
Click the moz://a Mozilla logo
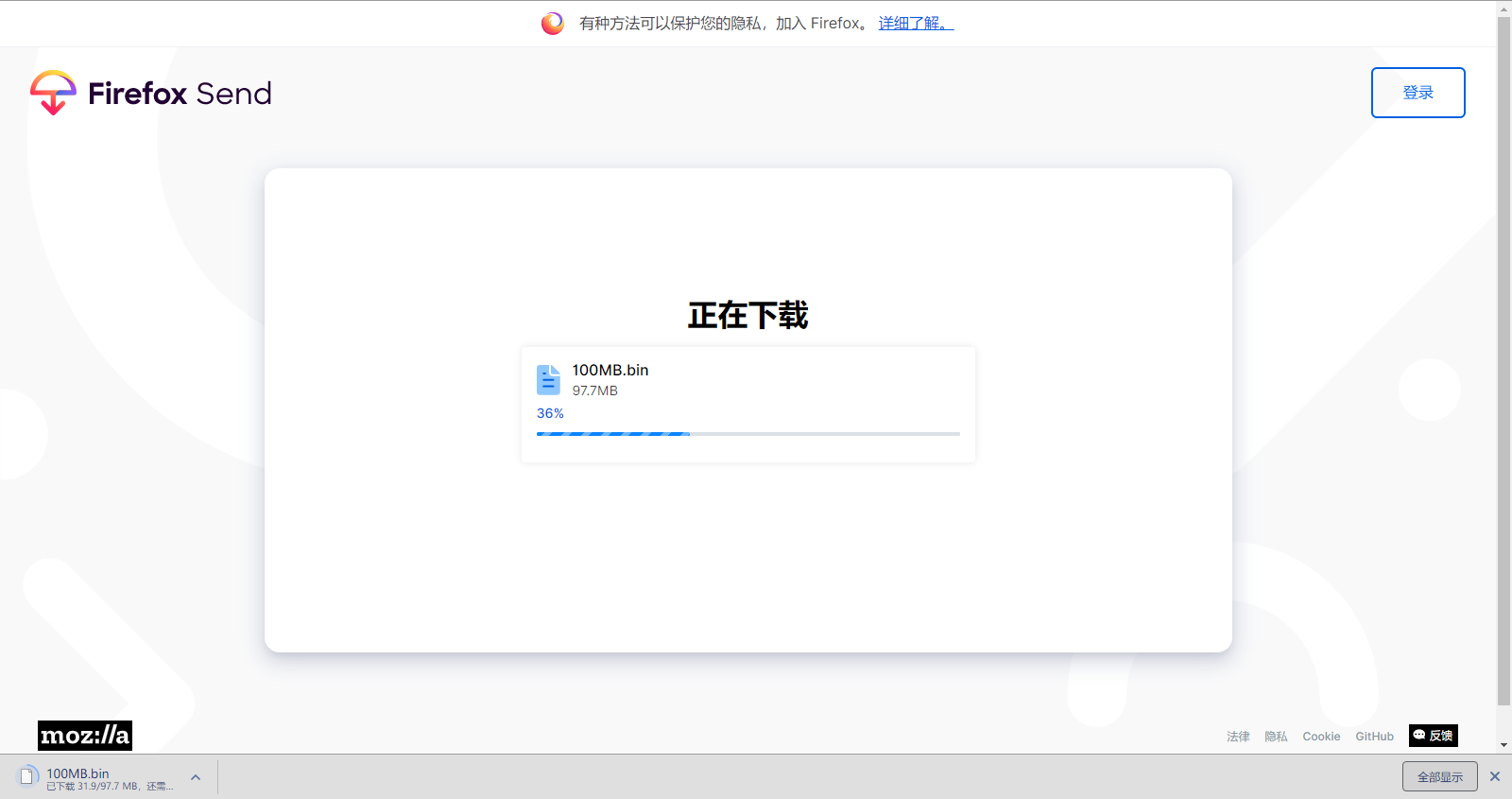coord(85,736)
